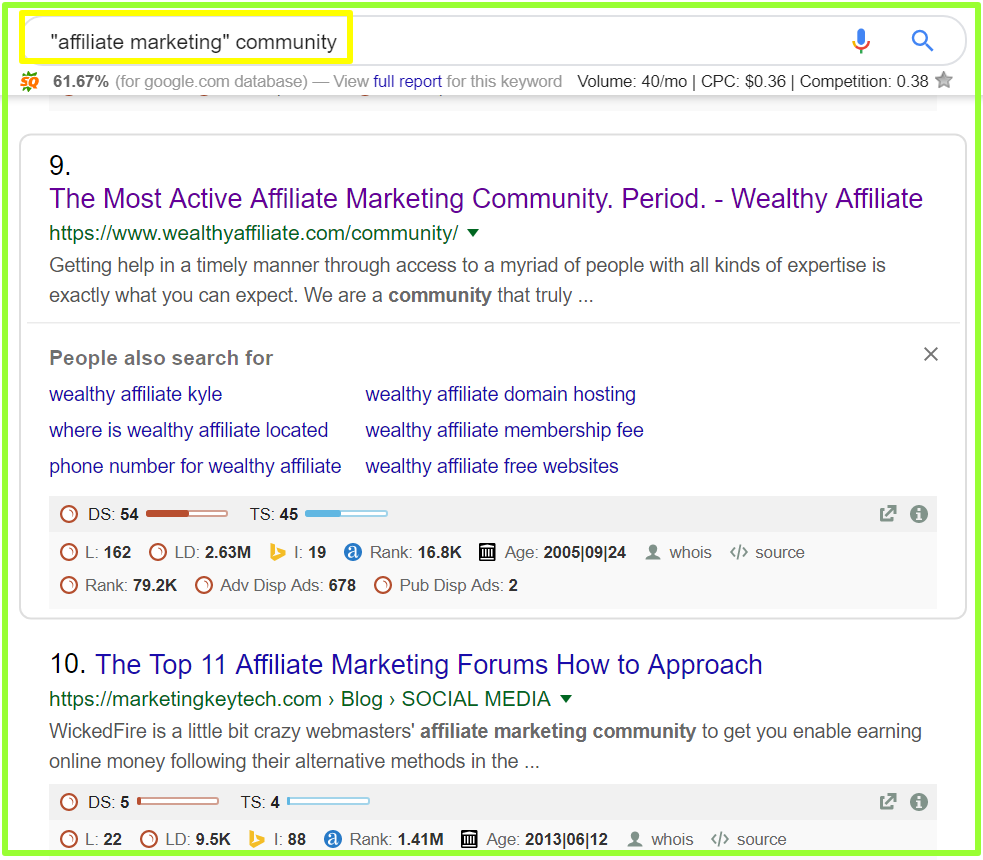The height and width of the screenshot is (860, 983).
Task: Click the 'LD: 2.63M' value
Action: 213,552
